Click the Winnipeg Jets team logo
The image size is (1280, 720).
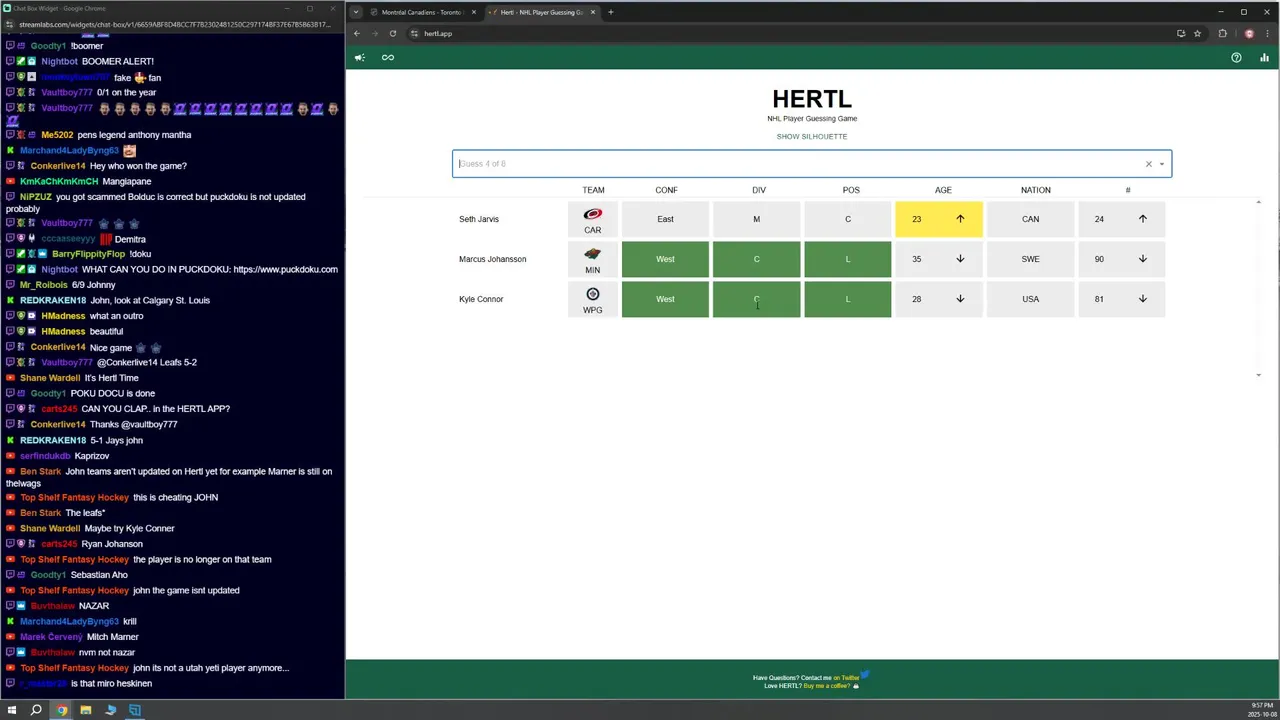click(593, 294)
